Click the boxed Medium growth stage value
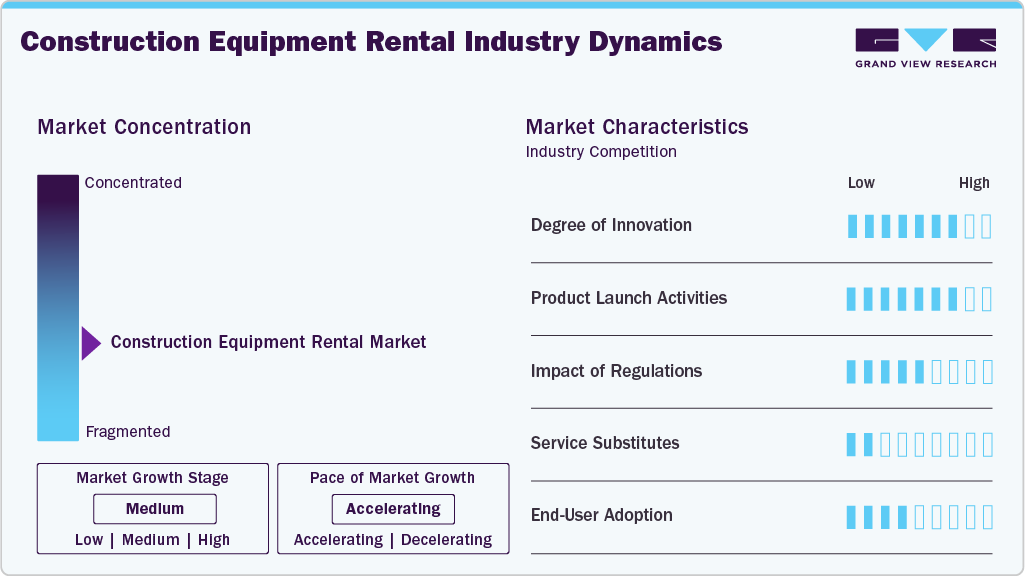The width and height of the screenshot is (1025, 576). tap(155, 509)
